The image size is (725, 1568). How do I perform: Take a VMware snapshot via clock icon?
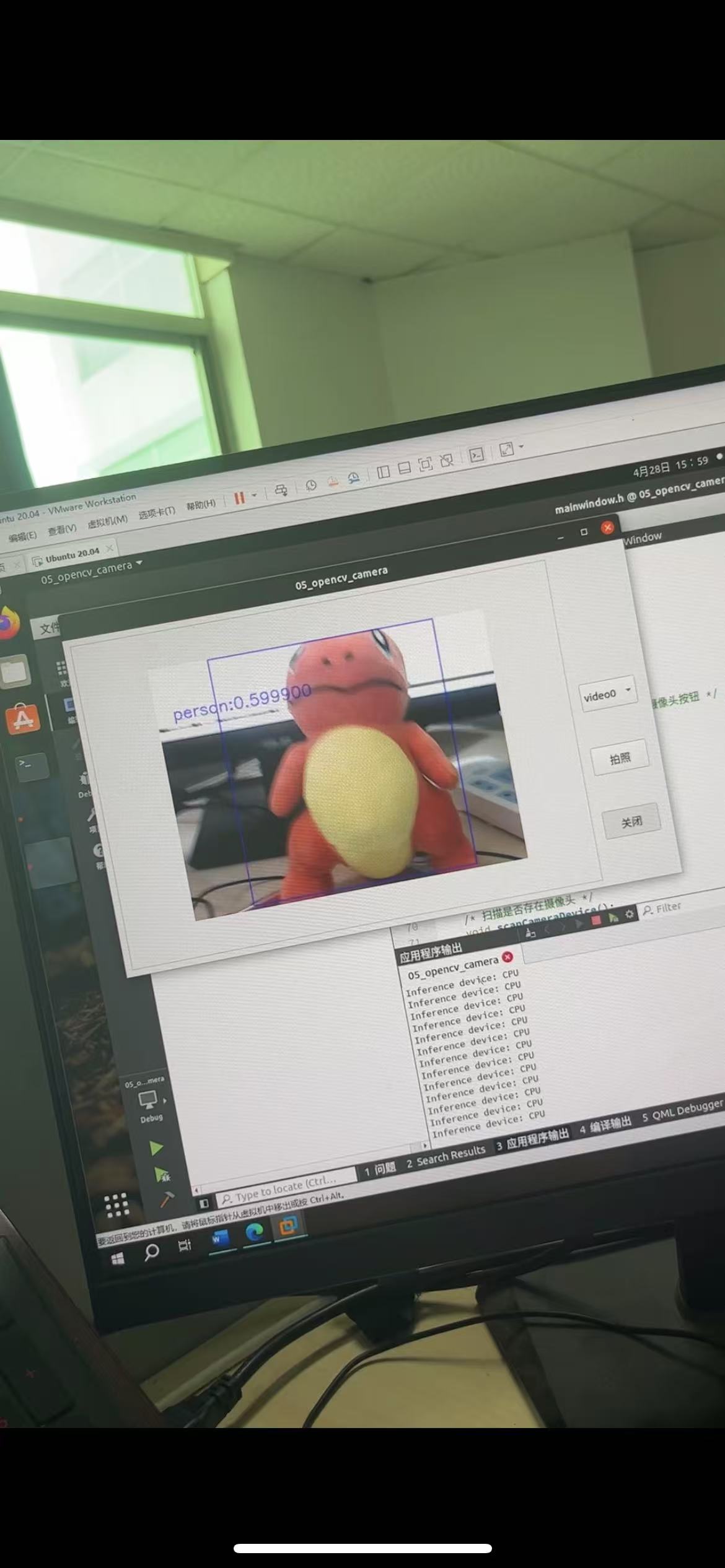311,486
